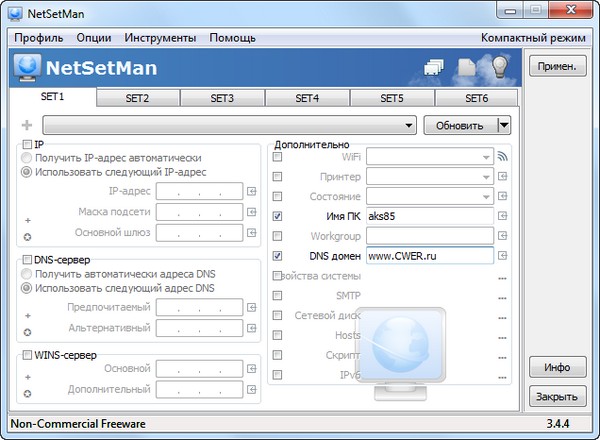The height and width of the screenshot is (440, 600).
Task: Switch to the SET5 tab
Action: click(x=392, y=98)
